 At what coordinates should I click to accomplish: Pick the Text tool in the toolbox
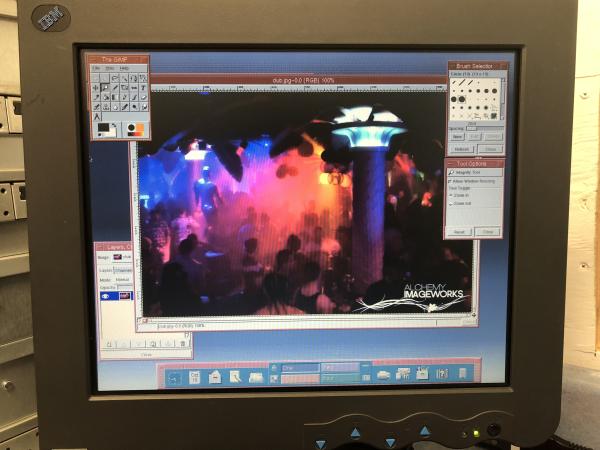click(143, 88)
